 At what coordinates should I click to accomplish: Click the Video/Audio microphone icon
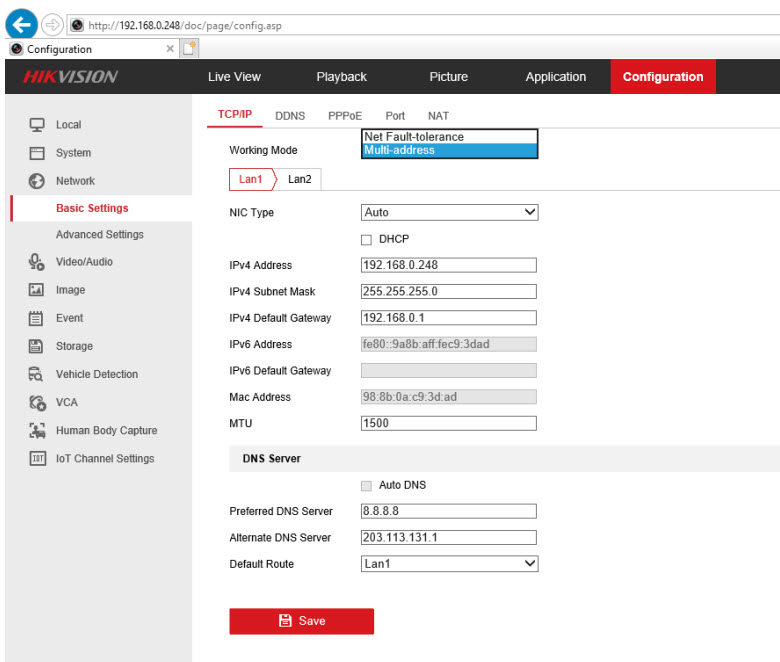pos(37,262)
